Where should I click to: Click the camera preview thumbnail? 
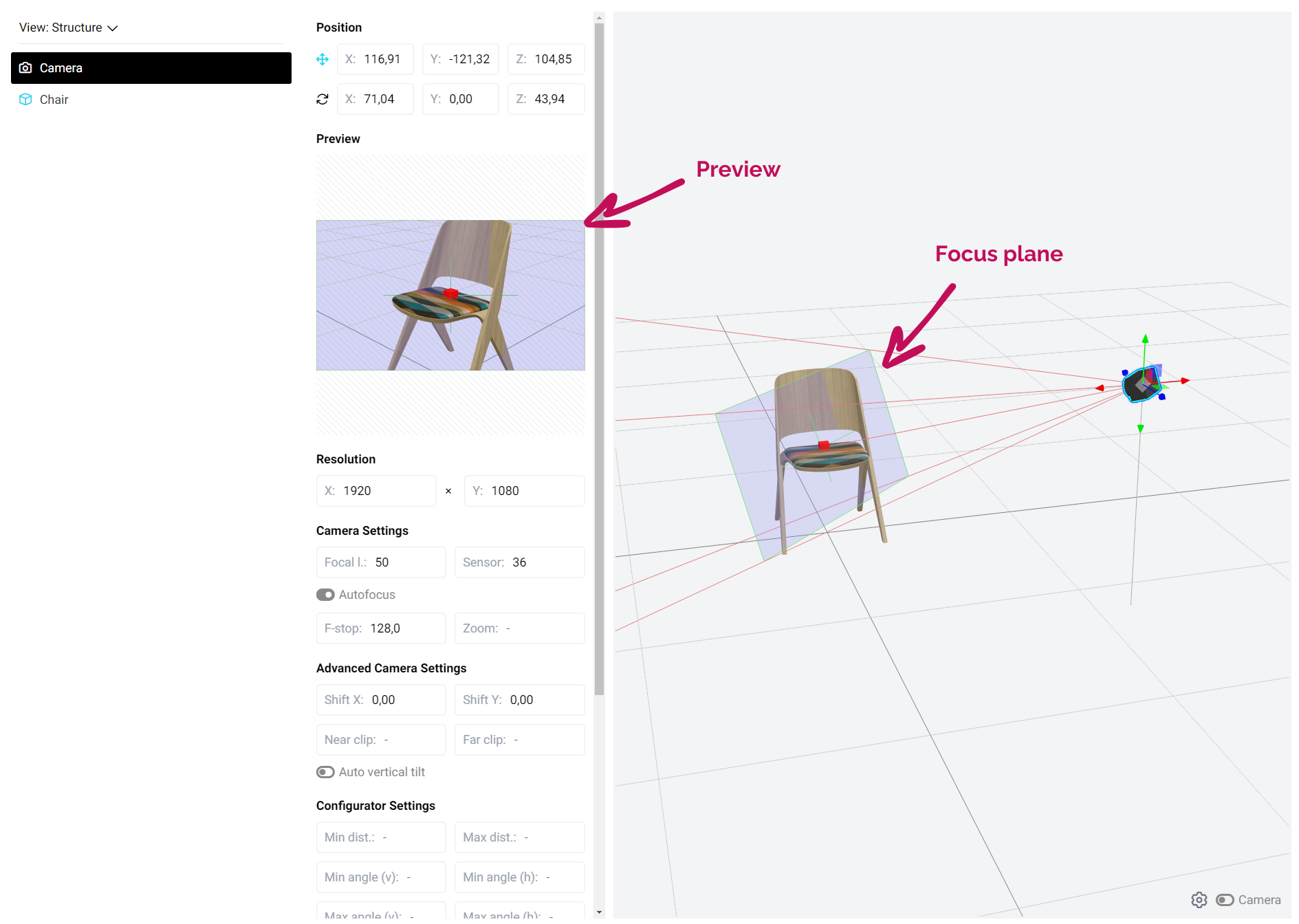point(450,295)
